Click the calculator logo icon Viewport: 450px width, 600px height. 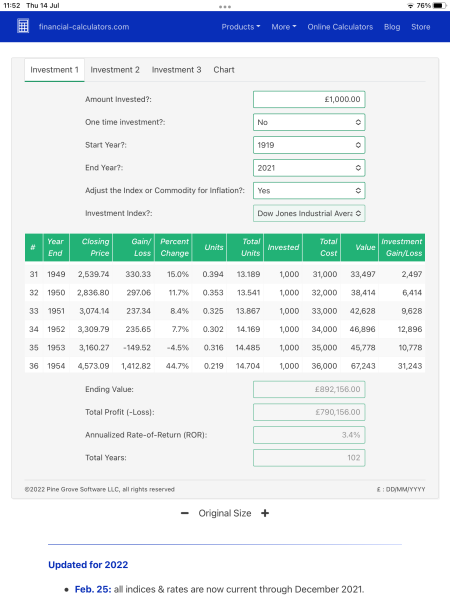tap(23, 26)
